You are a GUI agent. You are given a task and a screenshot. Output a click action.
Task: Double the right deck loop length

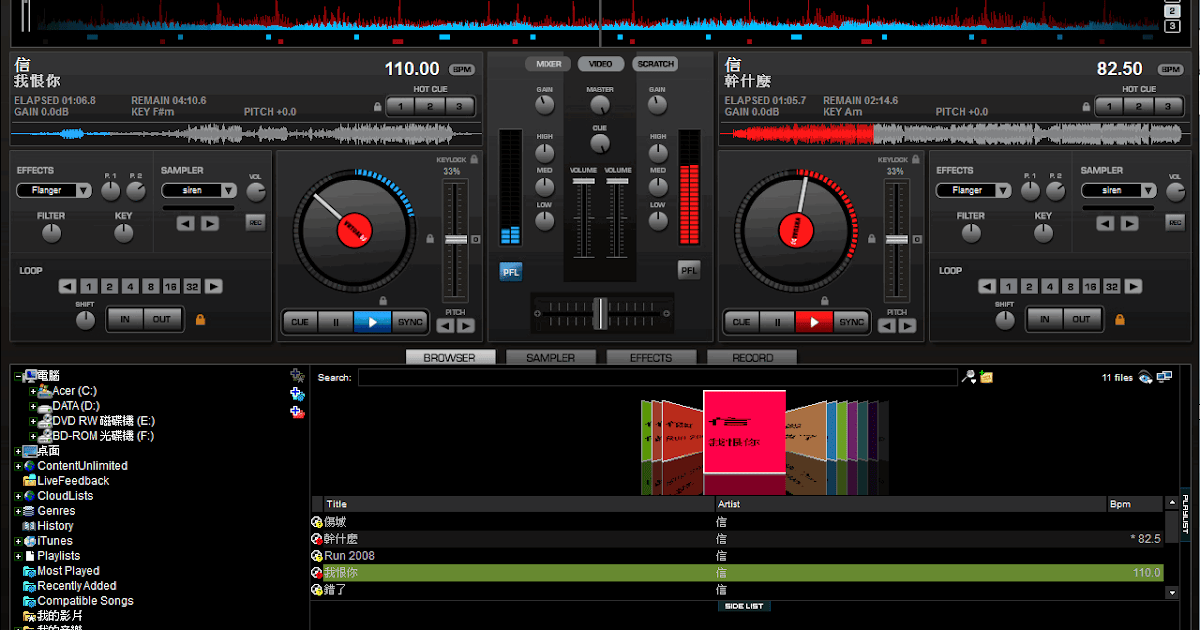1133,287
